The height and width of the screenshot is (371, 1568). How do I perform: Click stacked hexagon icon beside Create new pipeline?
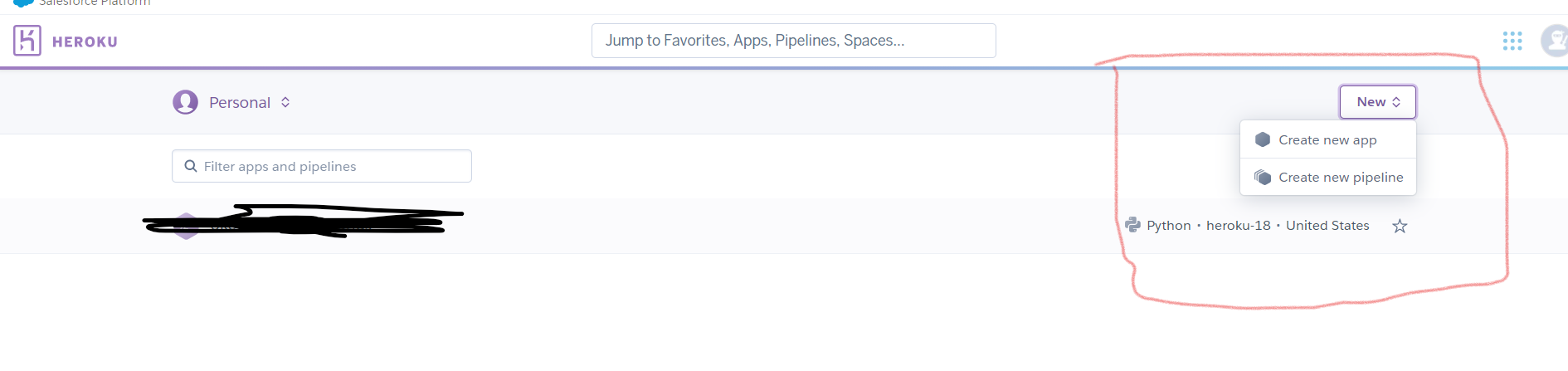pyautogui.click(x=1263, y=177)
